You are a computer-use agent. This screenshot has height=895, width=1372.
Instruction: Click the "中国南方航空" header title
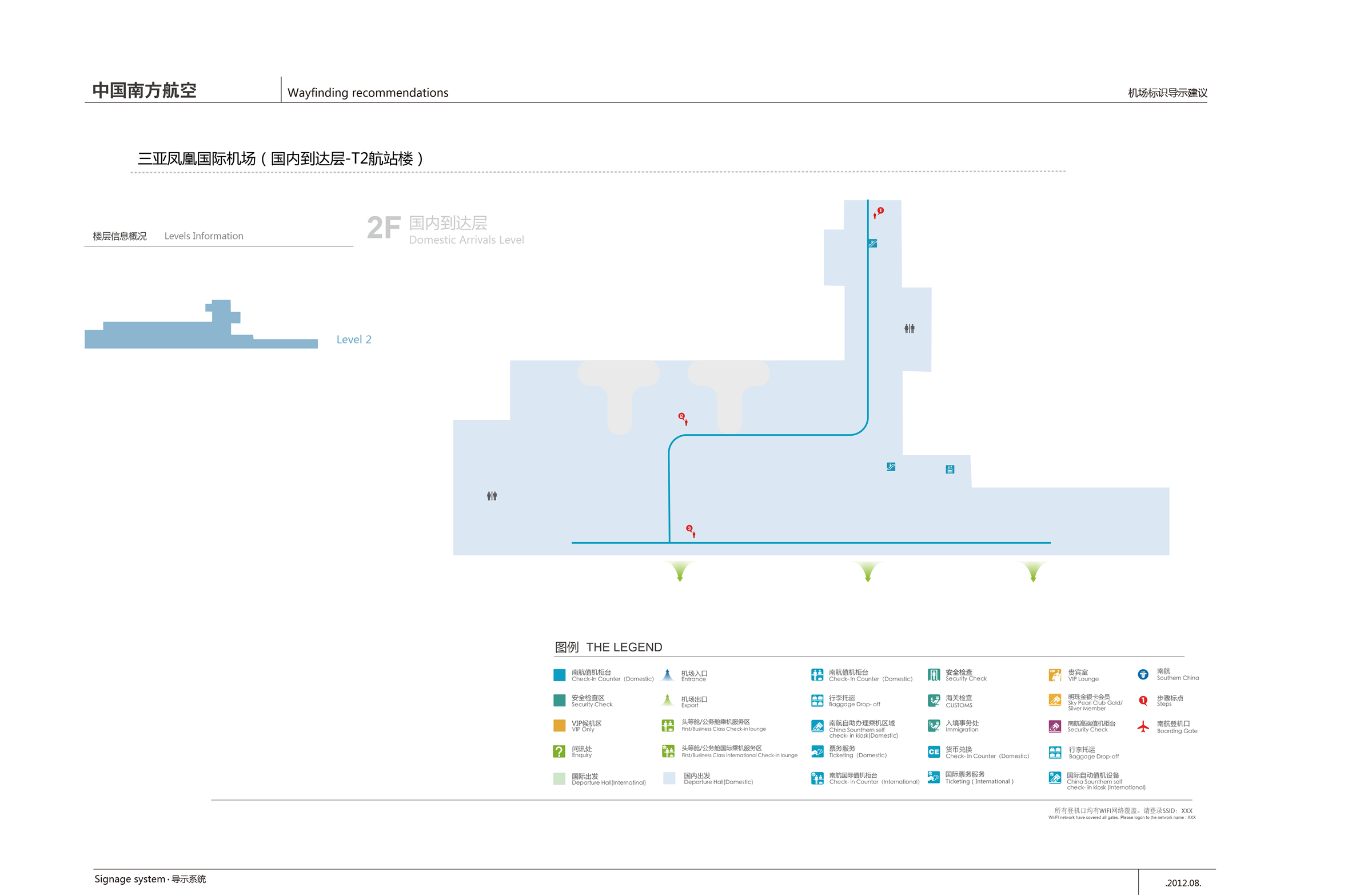[144, 90]
